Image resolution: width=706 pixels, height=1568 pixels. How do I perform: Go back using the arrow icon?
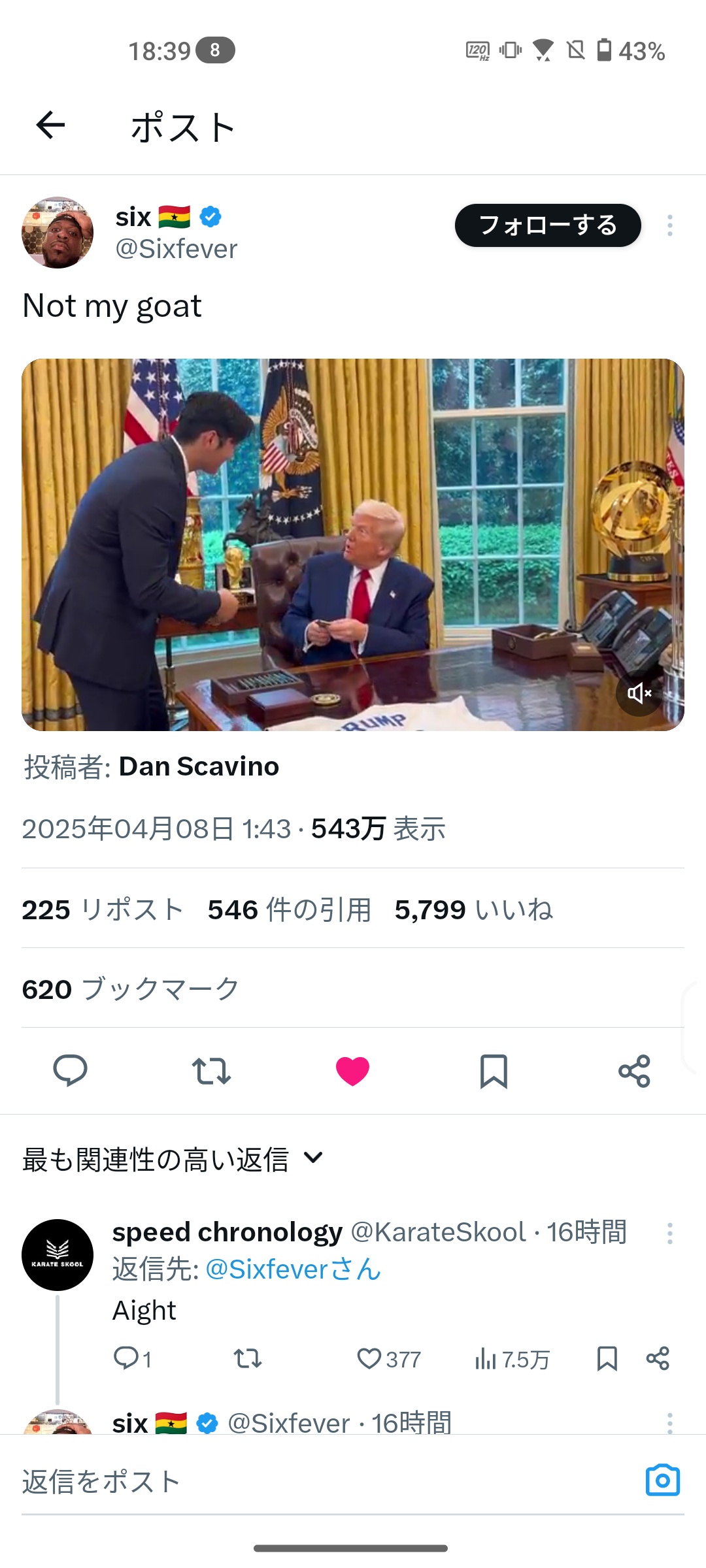(50, 125)
